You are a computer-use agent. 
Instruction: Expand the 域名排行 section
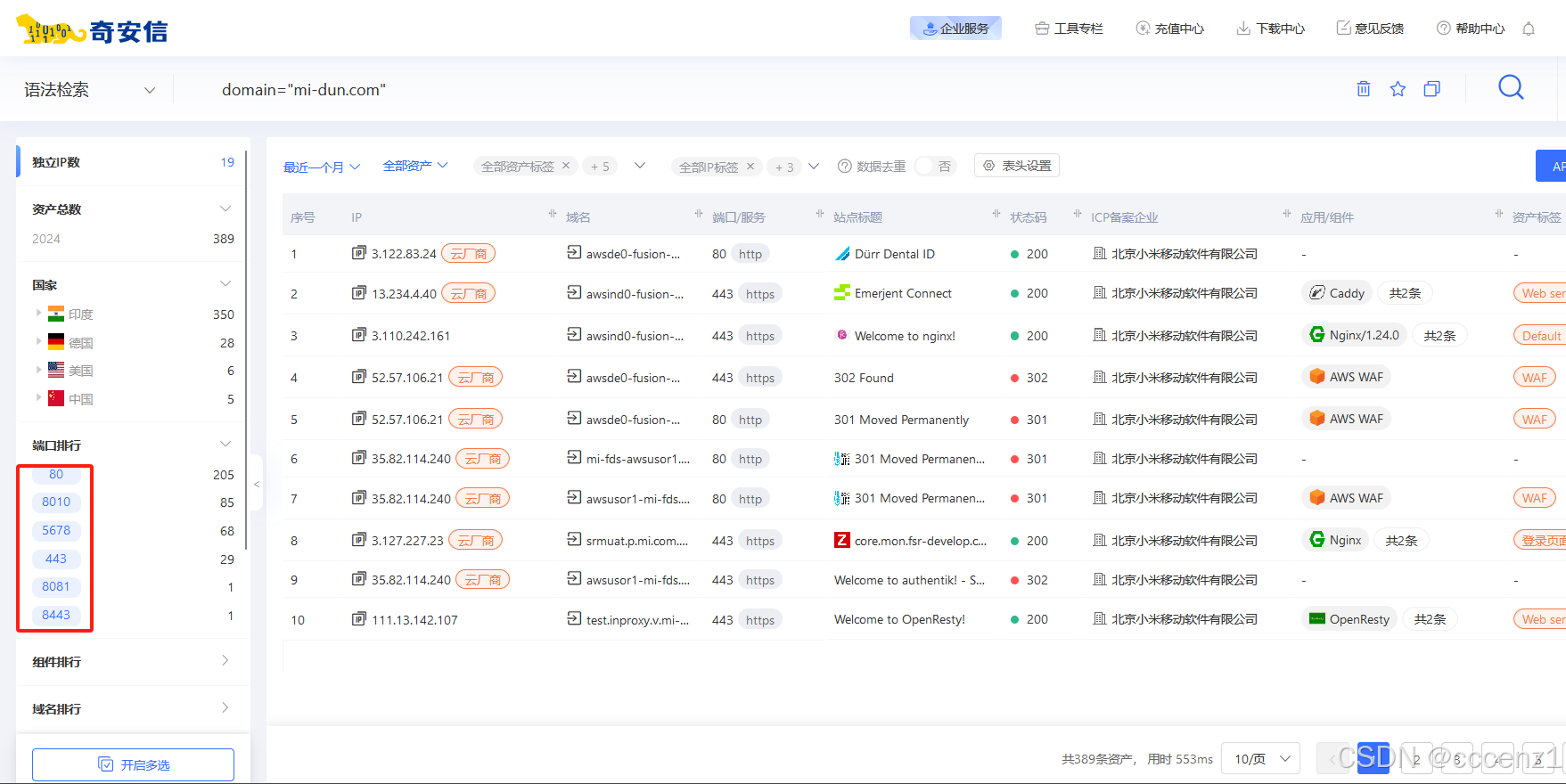(225, 708)
